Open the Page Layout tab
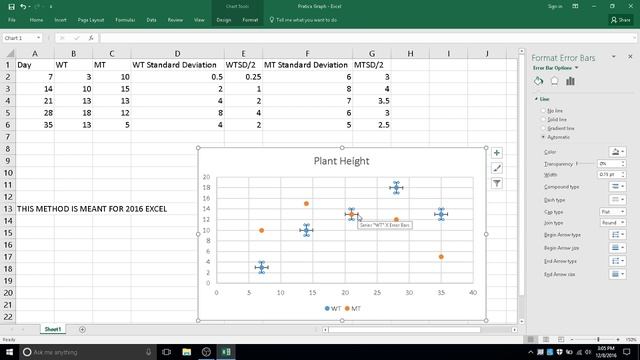 point(91,20)
